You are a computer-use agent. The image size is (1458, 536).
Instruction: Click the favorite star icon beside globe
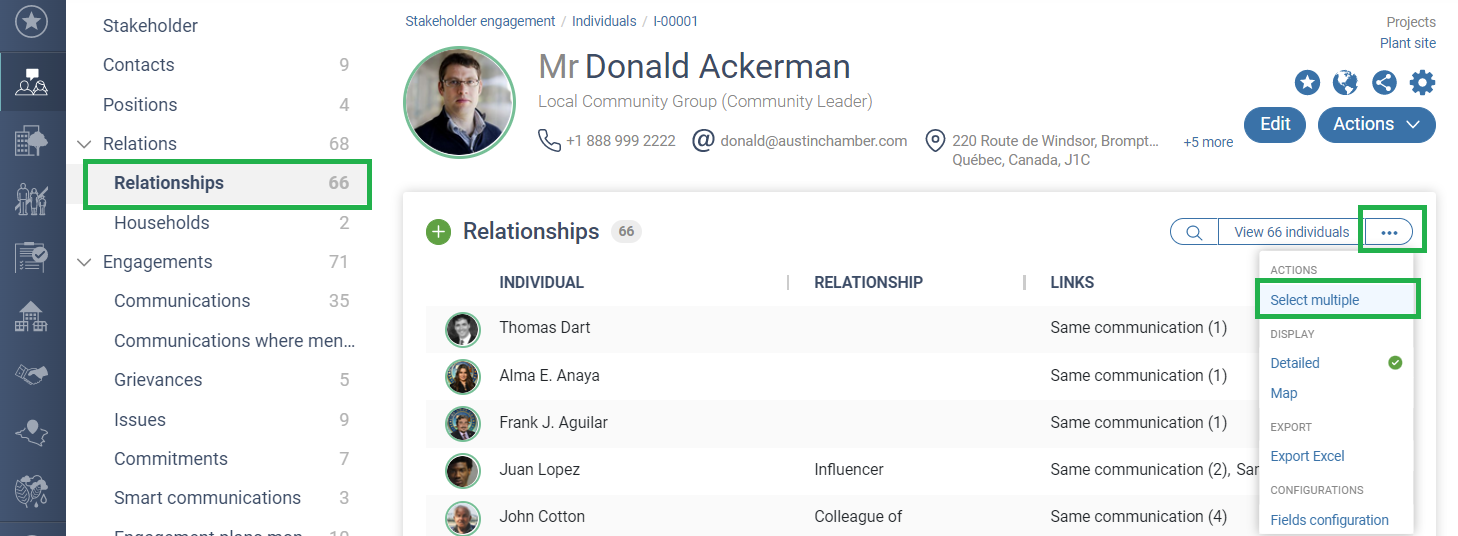coord(1307,82)
